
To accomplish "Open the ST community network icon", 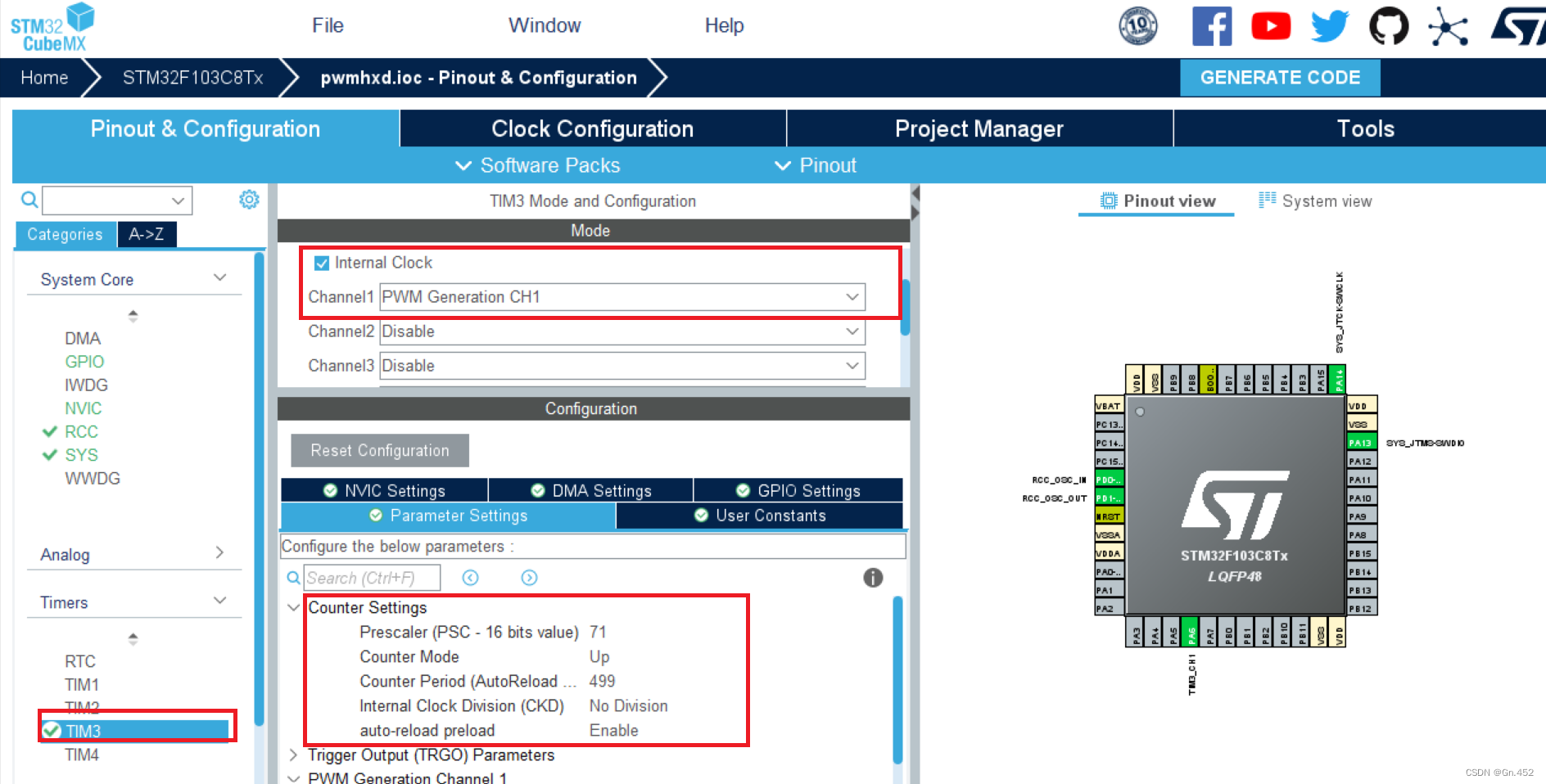I will pyautogui.click(x=1448, y=26).
